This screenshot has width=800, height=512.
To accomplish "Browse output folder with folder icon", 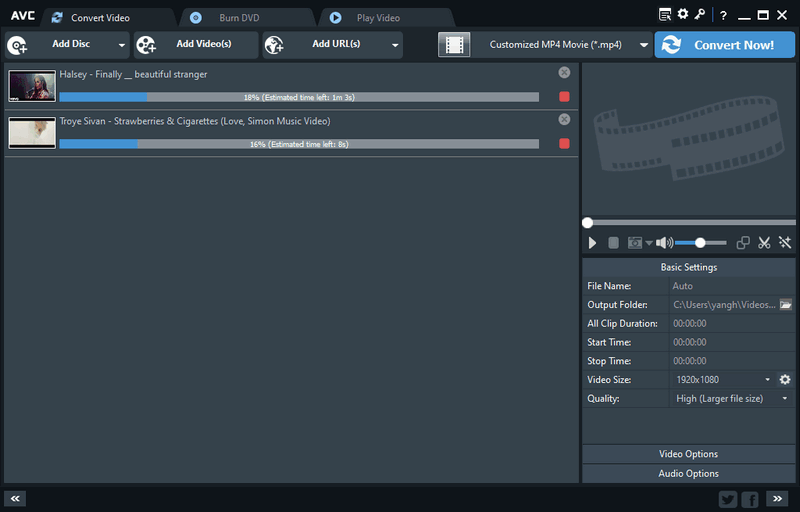I will [x=786, y=304].
